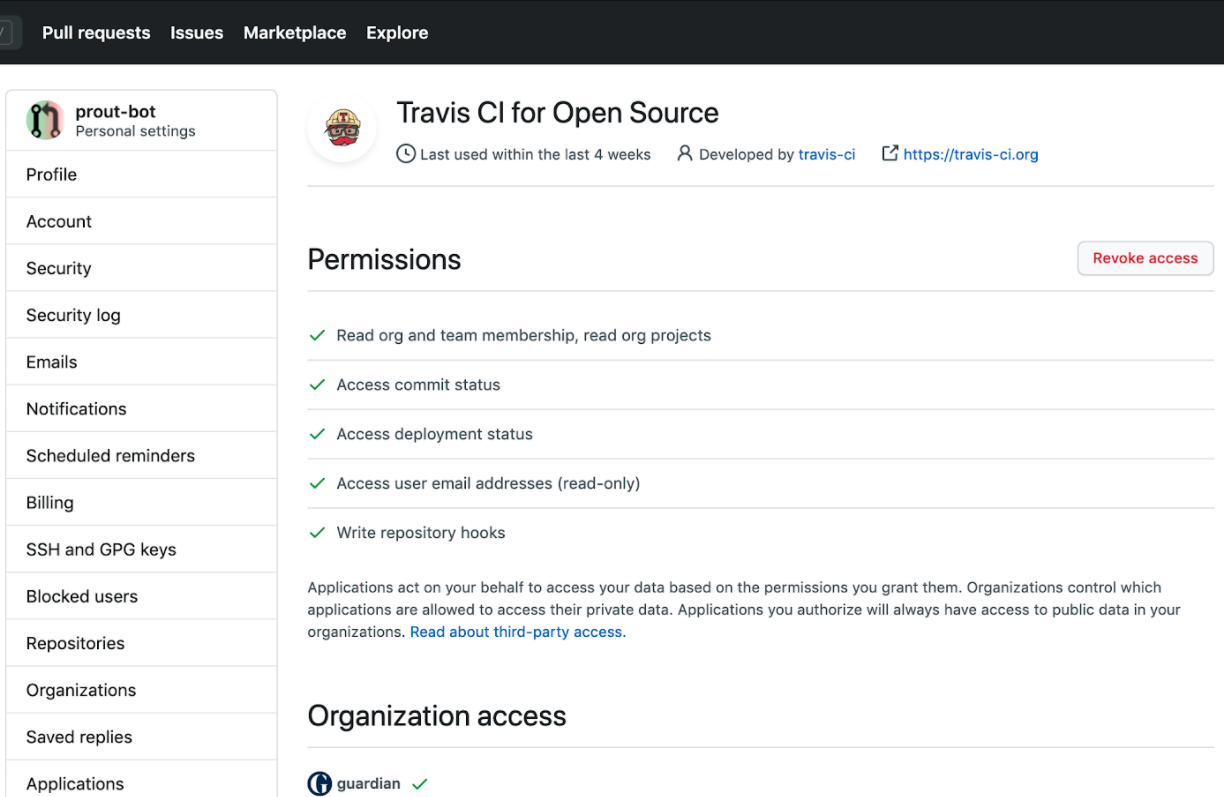Screen dimensions: 1224x797
Task: Go to Repositories settings
Action: click(141, 644)
